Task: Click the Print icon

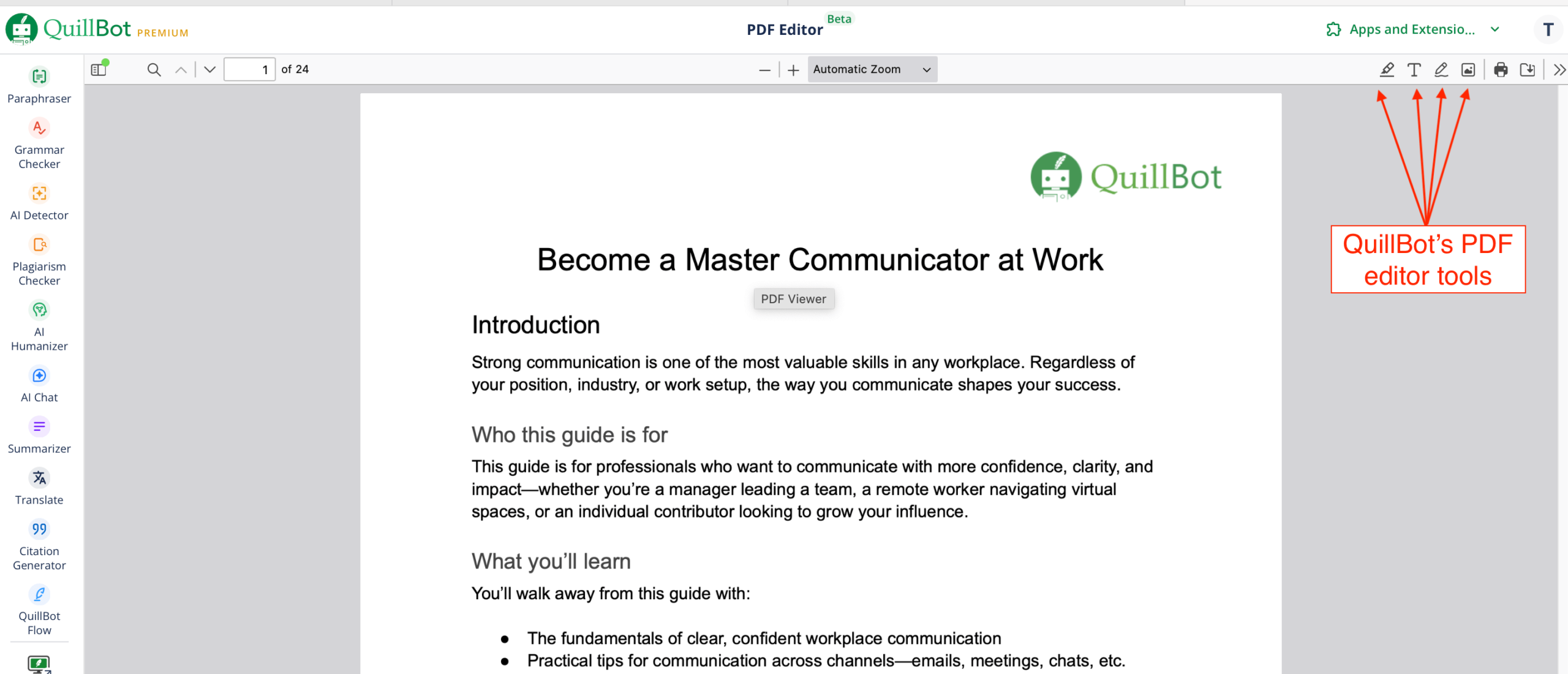Action: [1501, 69]
